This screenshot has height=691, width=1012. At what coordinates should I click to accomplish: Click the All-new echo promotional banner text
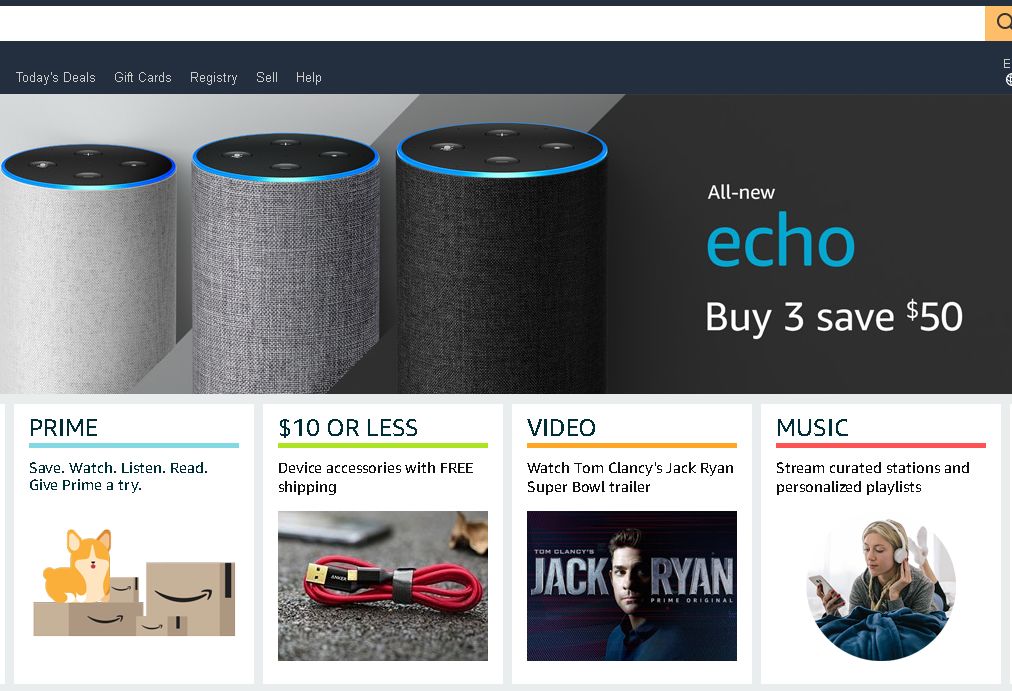point(781,228)
